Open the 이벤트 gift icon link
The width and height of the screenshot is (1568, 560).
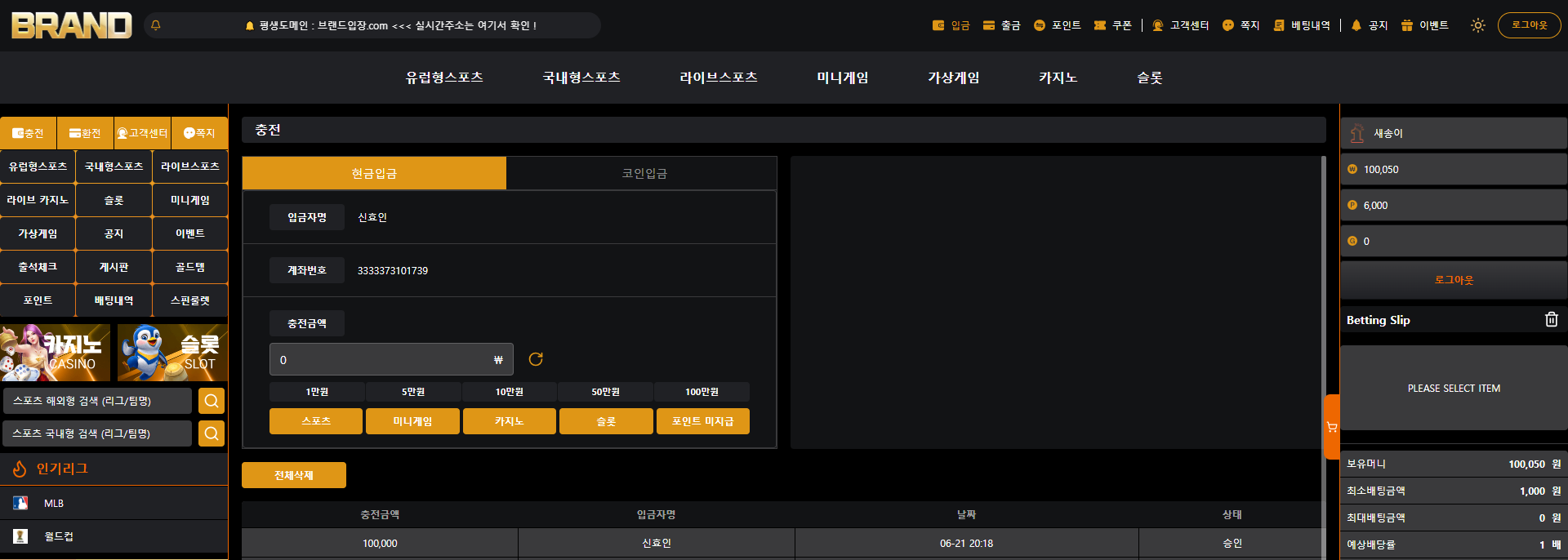1424,25
